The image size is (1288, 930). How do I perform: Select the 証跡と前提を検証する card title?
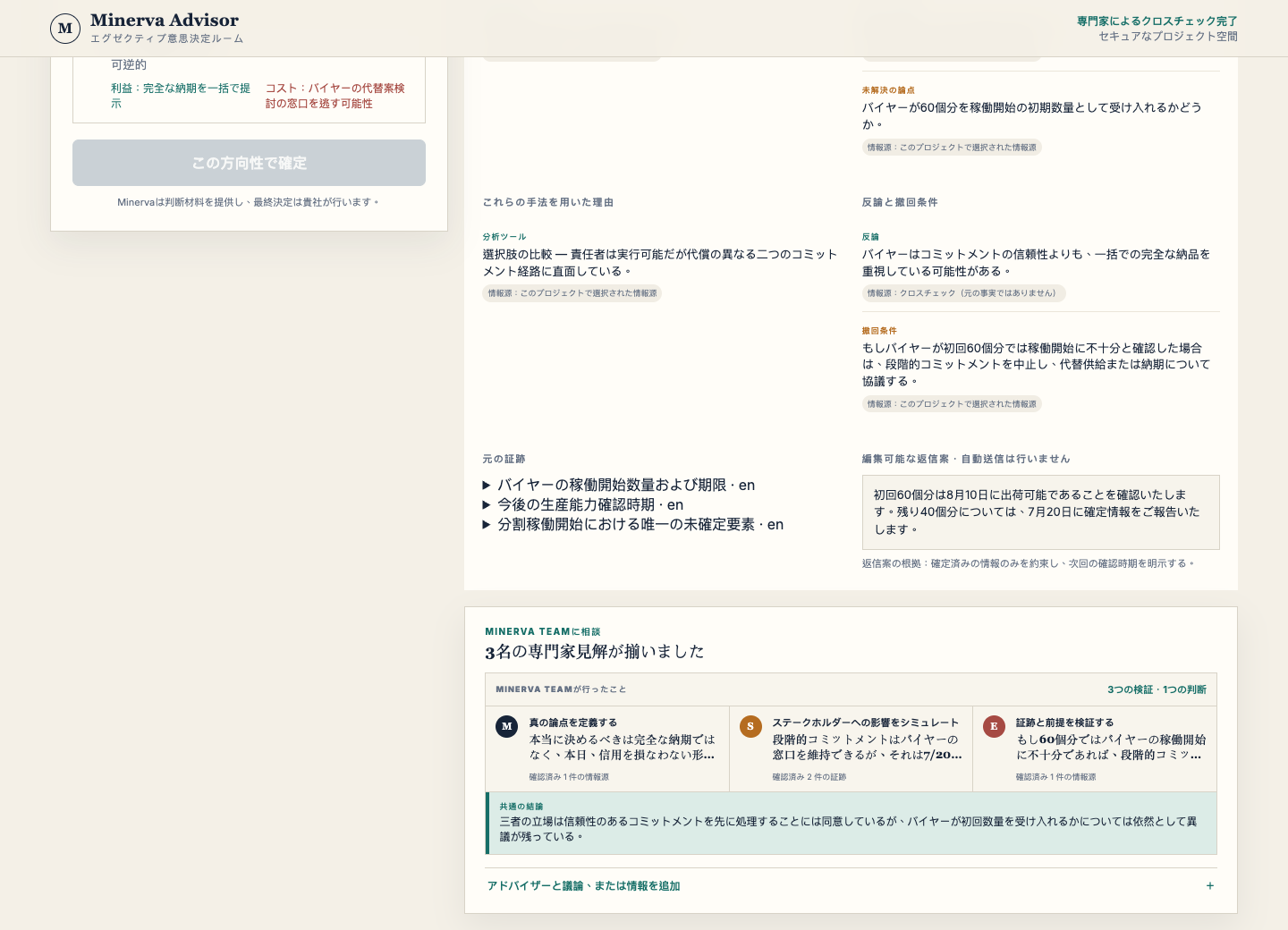[1065, 723]
